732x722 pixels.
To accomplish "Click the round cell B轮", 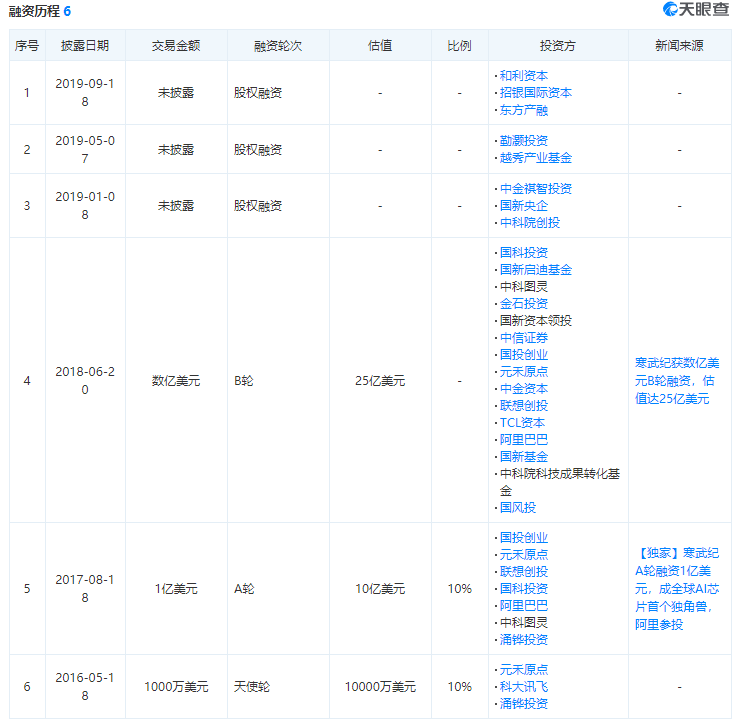I will (x=244, y=380).
